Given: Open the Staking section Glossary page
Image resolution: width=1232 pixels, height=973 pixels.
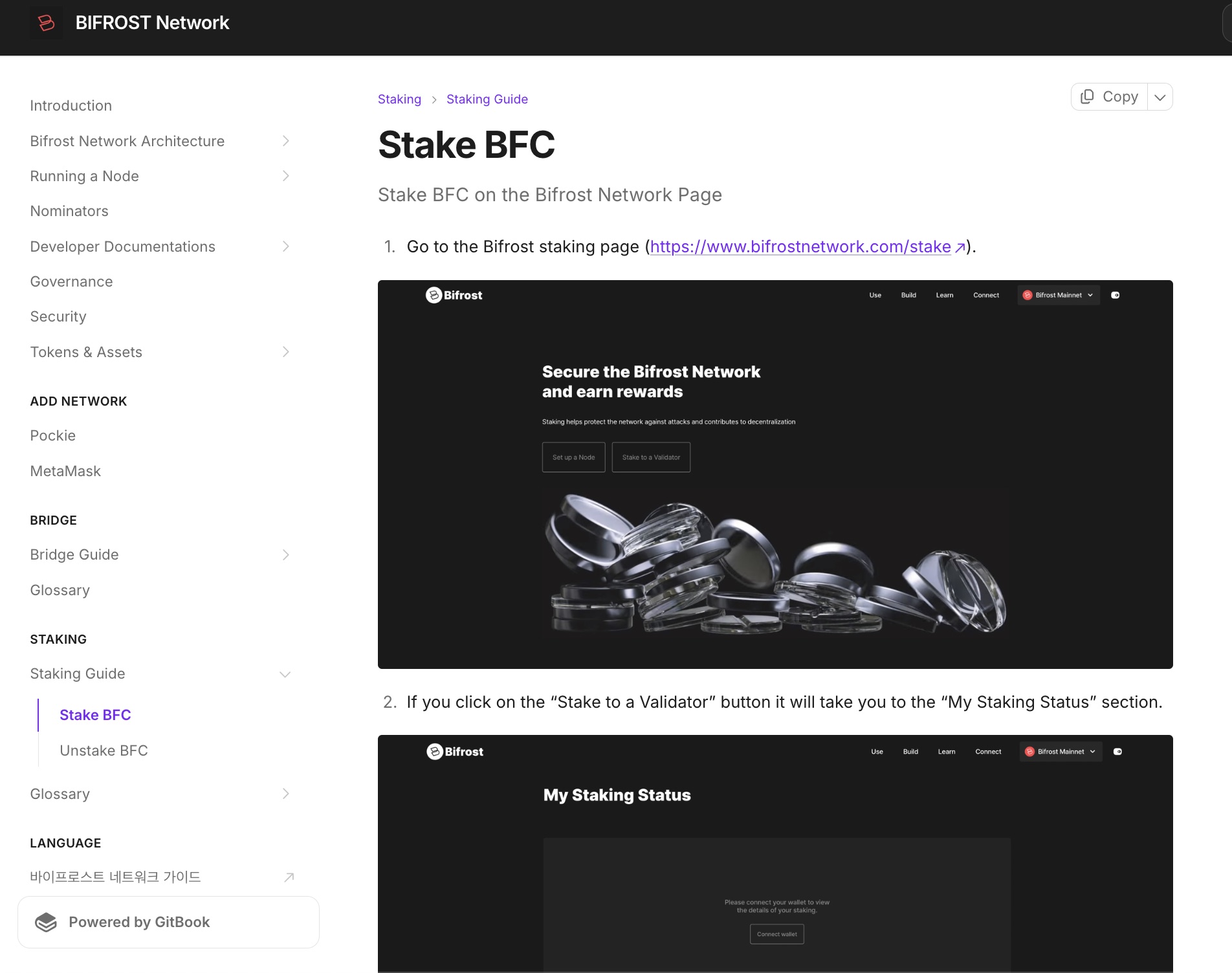Looking at the screenshot, I should (60, 794).
